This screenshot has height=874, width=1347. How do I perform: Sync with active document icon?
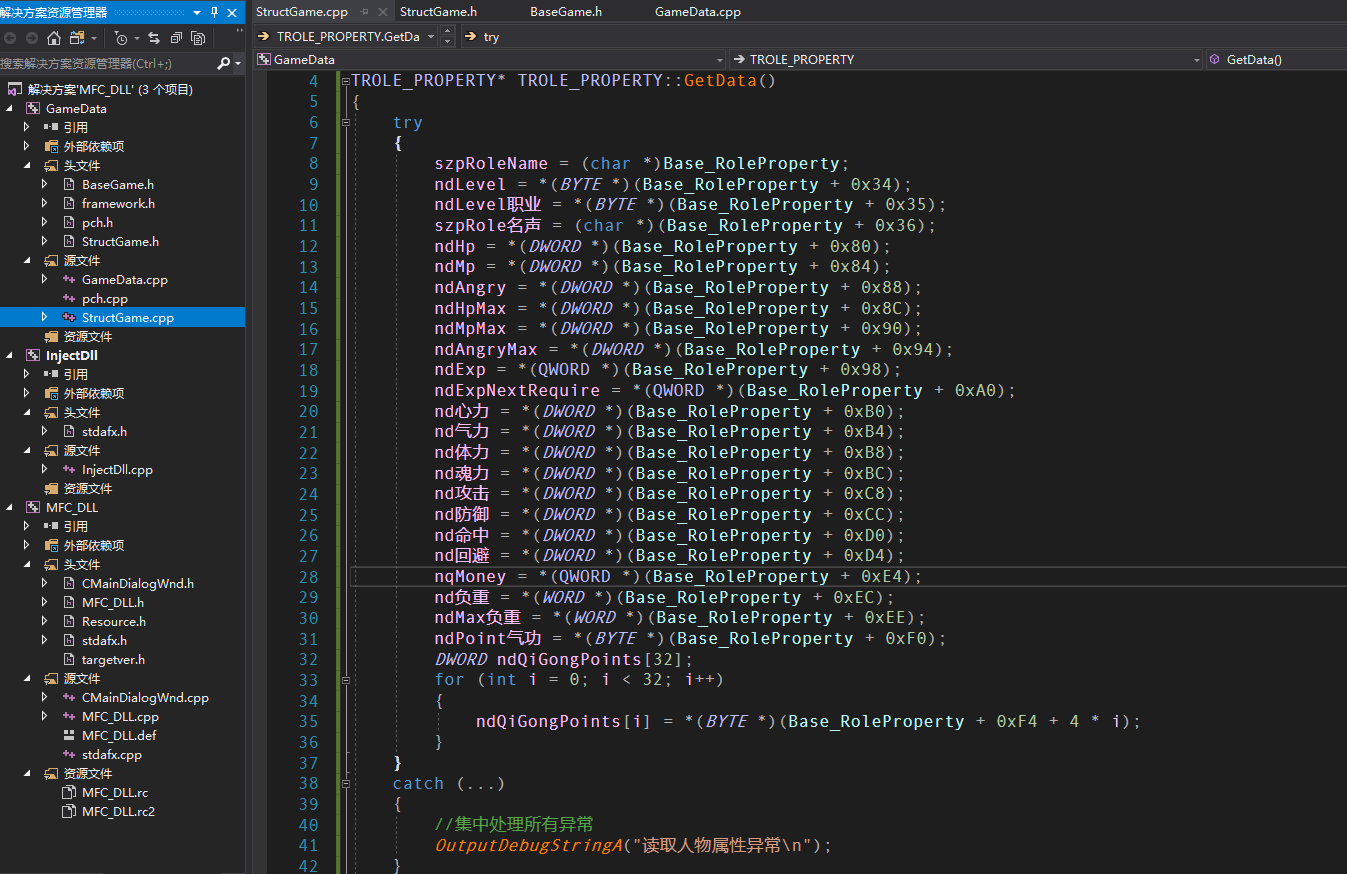pyautogui.click(x=154, y=38)
